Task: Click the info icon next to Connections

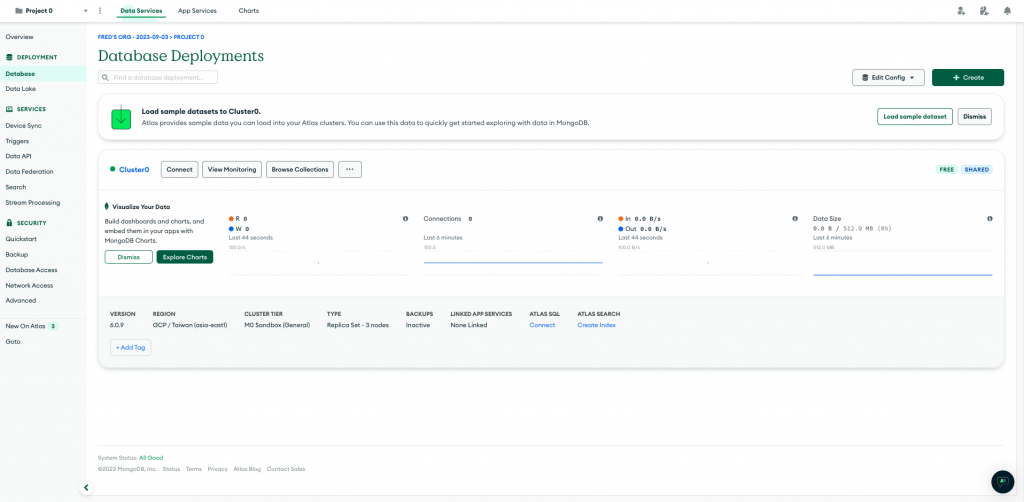Action: click(600, 219)
